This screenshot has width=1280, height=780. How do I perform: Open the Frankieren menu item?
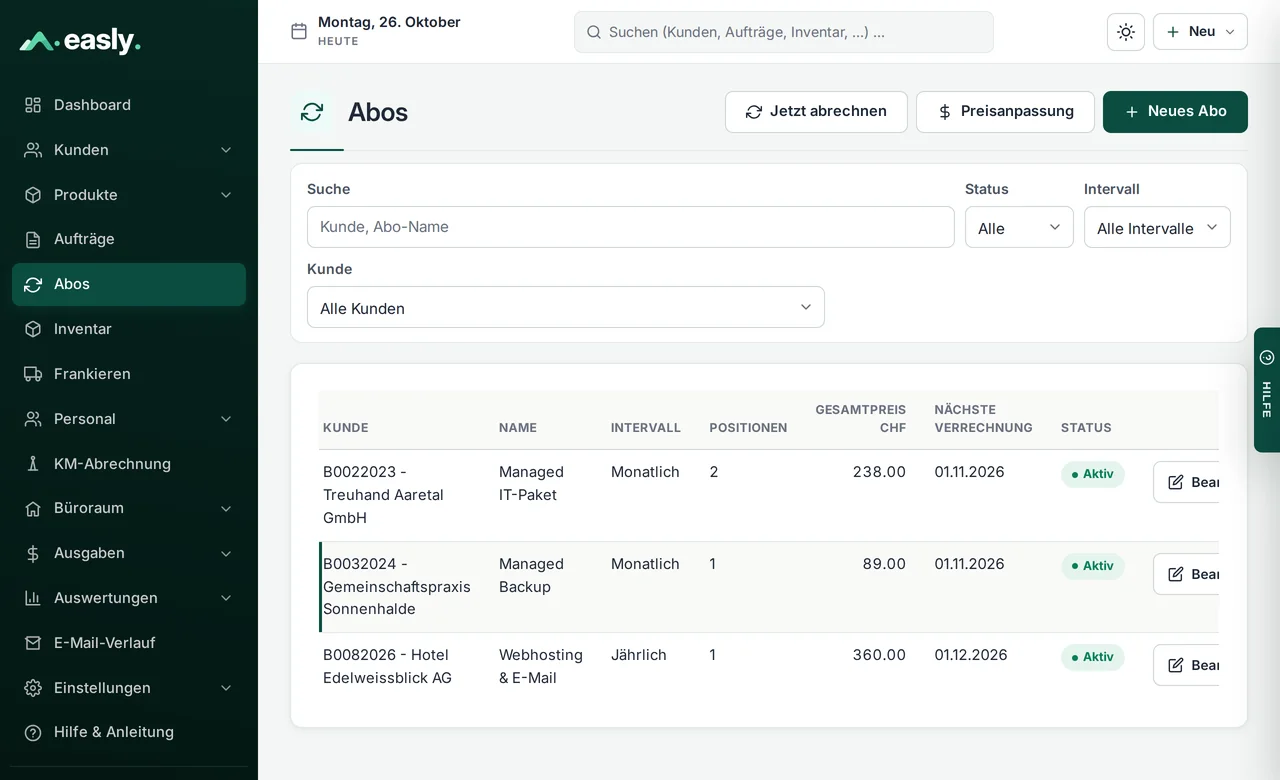pos(129,374)
